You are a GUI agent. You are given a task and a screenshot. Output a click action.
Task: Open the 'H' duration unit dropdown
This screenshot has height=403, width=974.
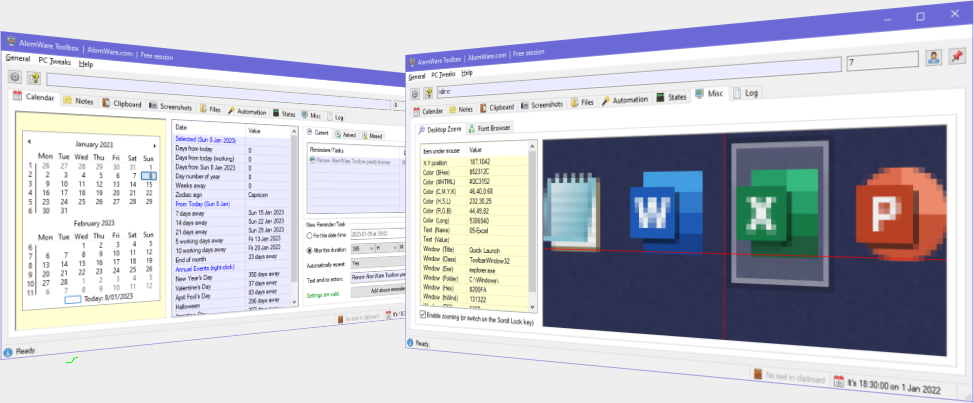tap(386, 247)
